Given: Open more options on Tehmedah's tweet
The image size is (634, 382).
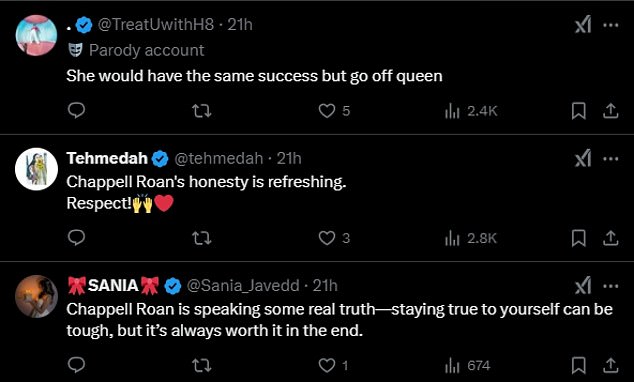Looking at the screenshot, I should [611, 159].
